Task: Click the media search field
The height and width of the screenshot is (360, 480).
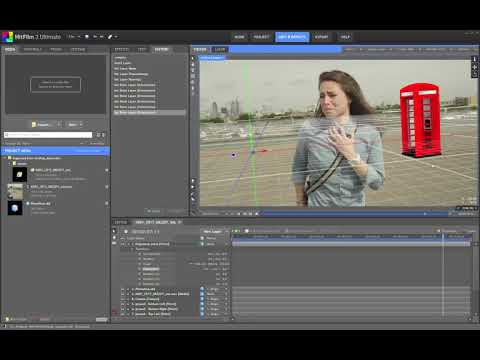Action: 48,135
